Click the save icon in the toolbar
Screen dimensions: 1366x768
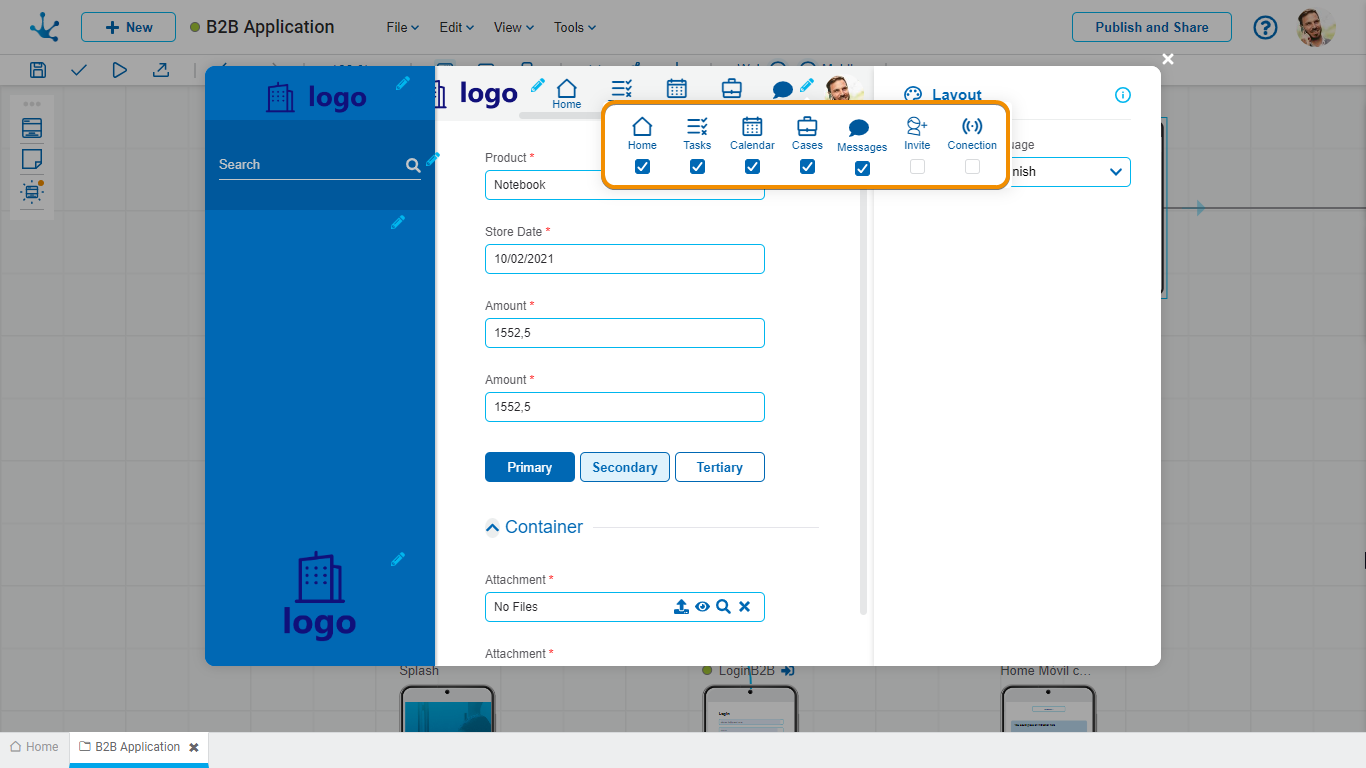pos(38,70)
